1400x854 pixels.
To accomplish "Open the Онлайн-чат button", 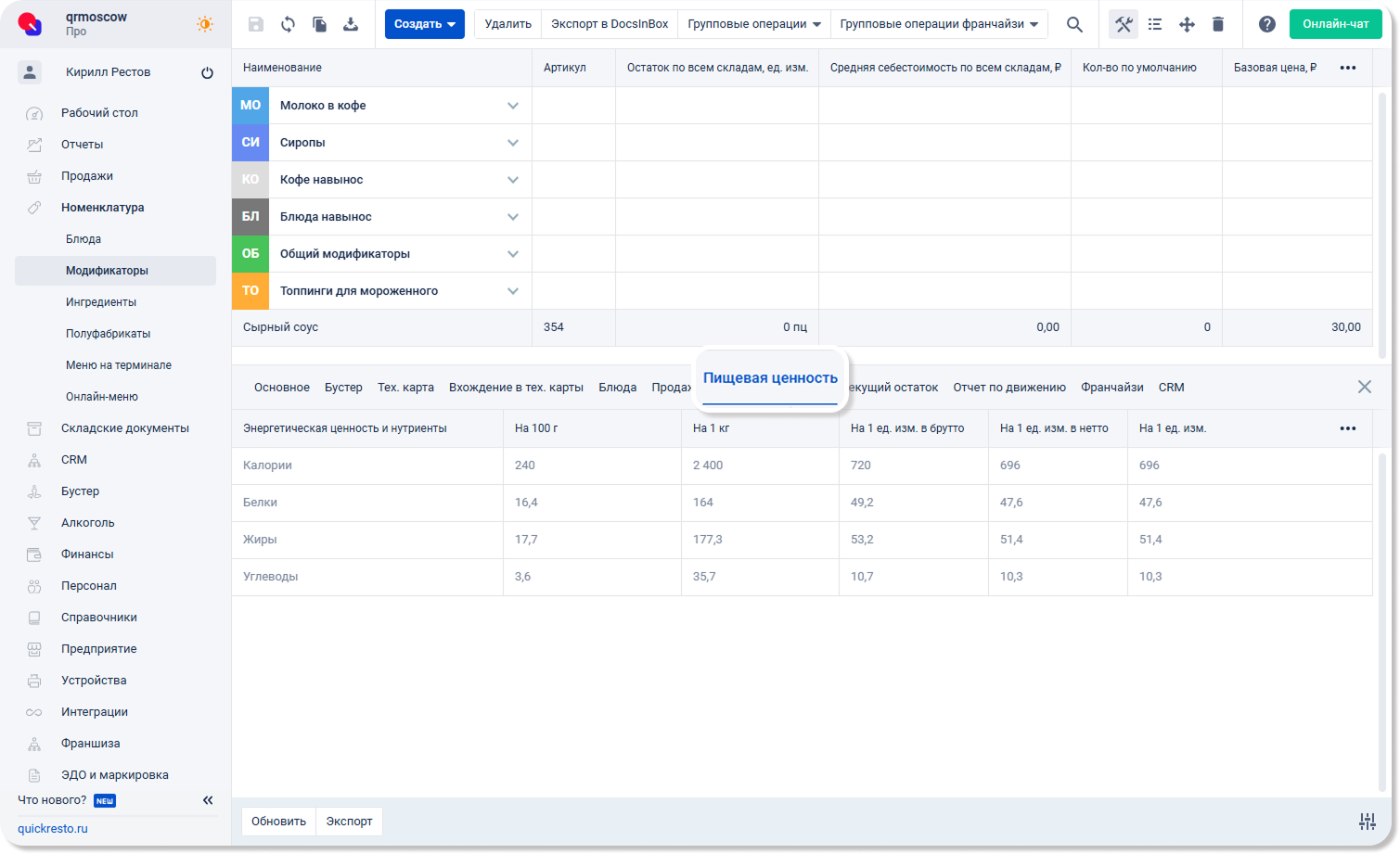I will tap(1336, 24).
